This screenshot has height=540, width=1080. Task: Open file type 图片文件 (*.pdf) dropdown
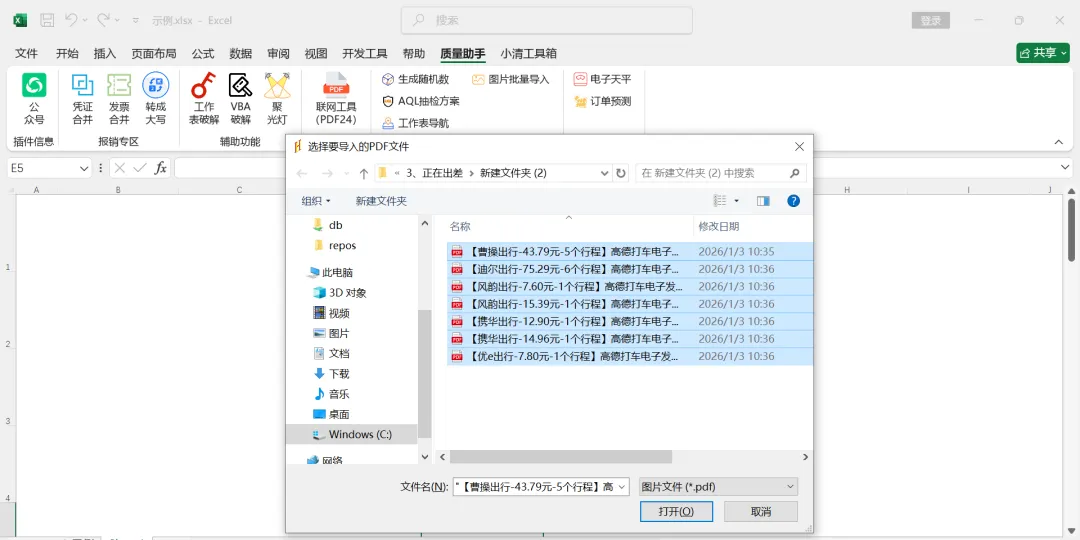tap(718, 487)
